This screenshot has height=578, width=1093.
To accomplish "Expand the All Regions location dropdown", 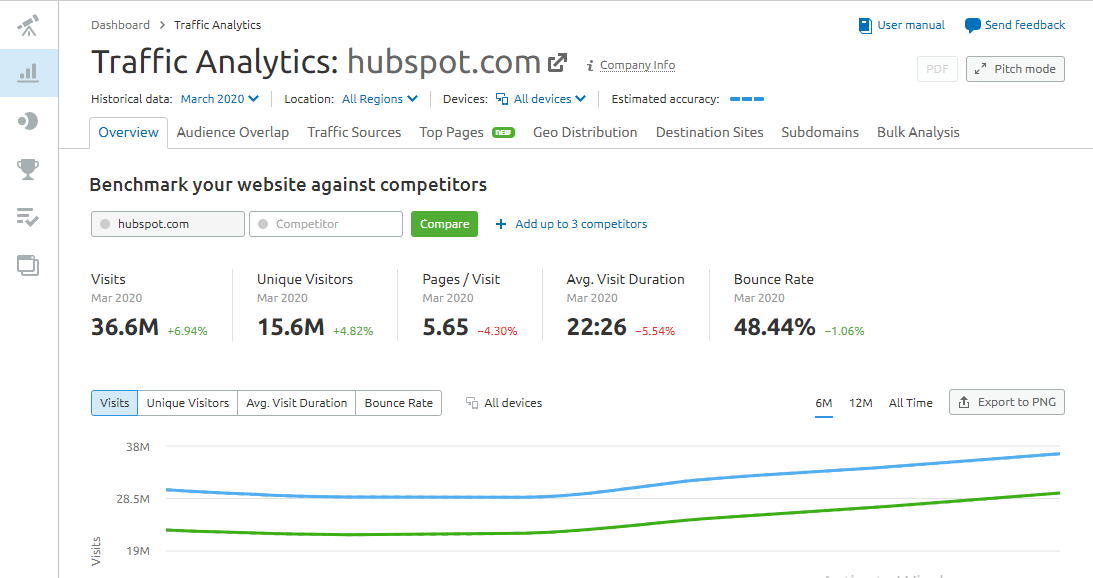I will coord(380,99).
